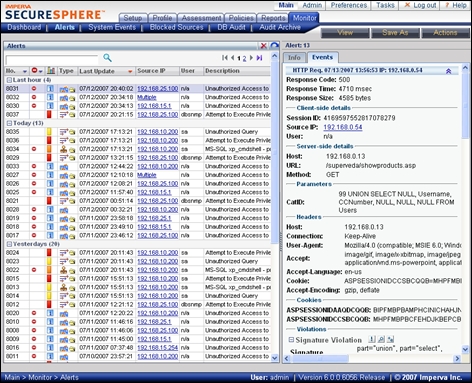Screen dimensions: 472x383
Task: Click the type icon of alert 8033
Action: (x=64, y=166)
